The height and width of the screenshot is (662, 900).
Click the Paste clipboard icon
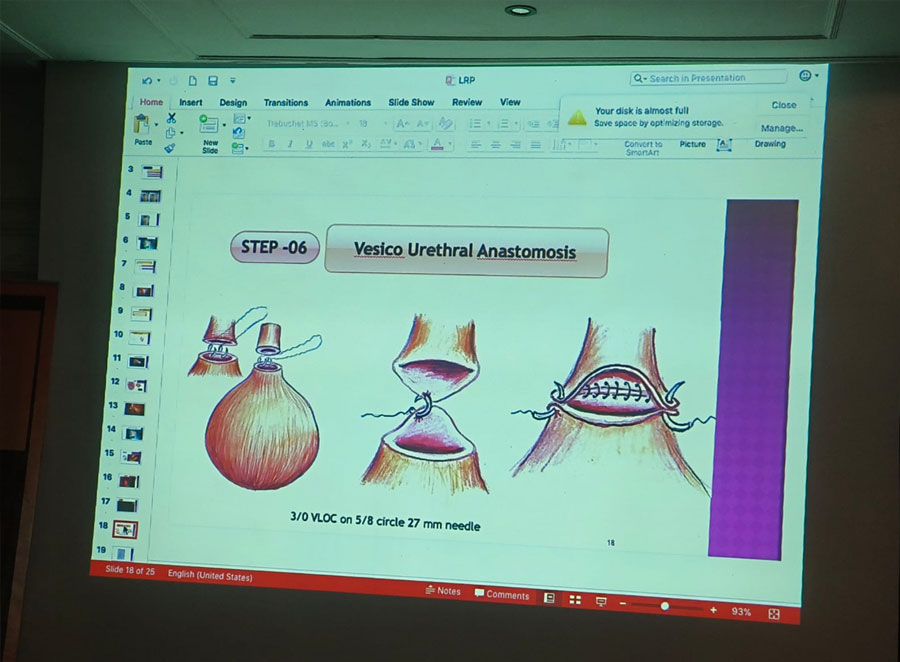142,124
